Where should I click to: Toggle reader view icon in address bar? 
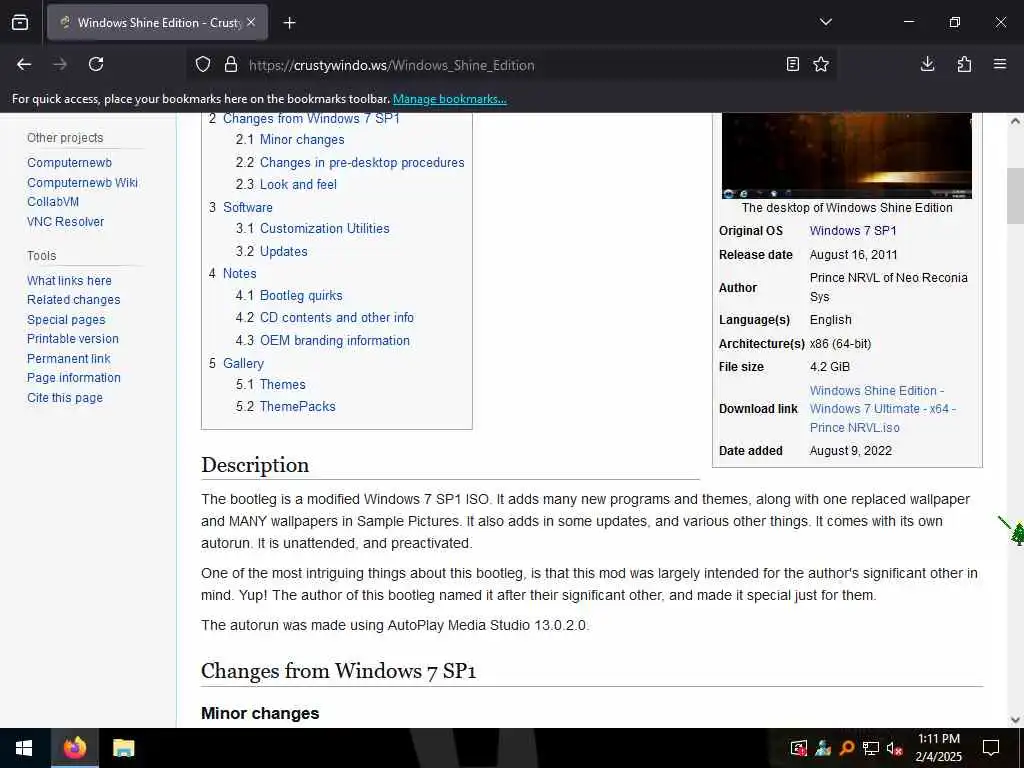[792, 64]
